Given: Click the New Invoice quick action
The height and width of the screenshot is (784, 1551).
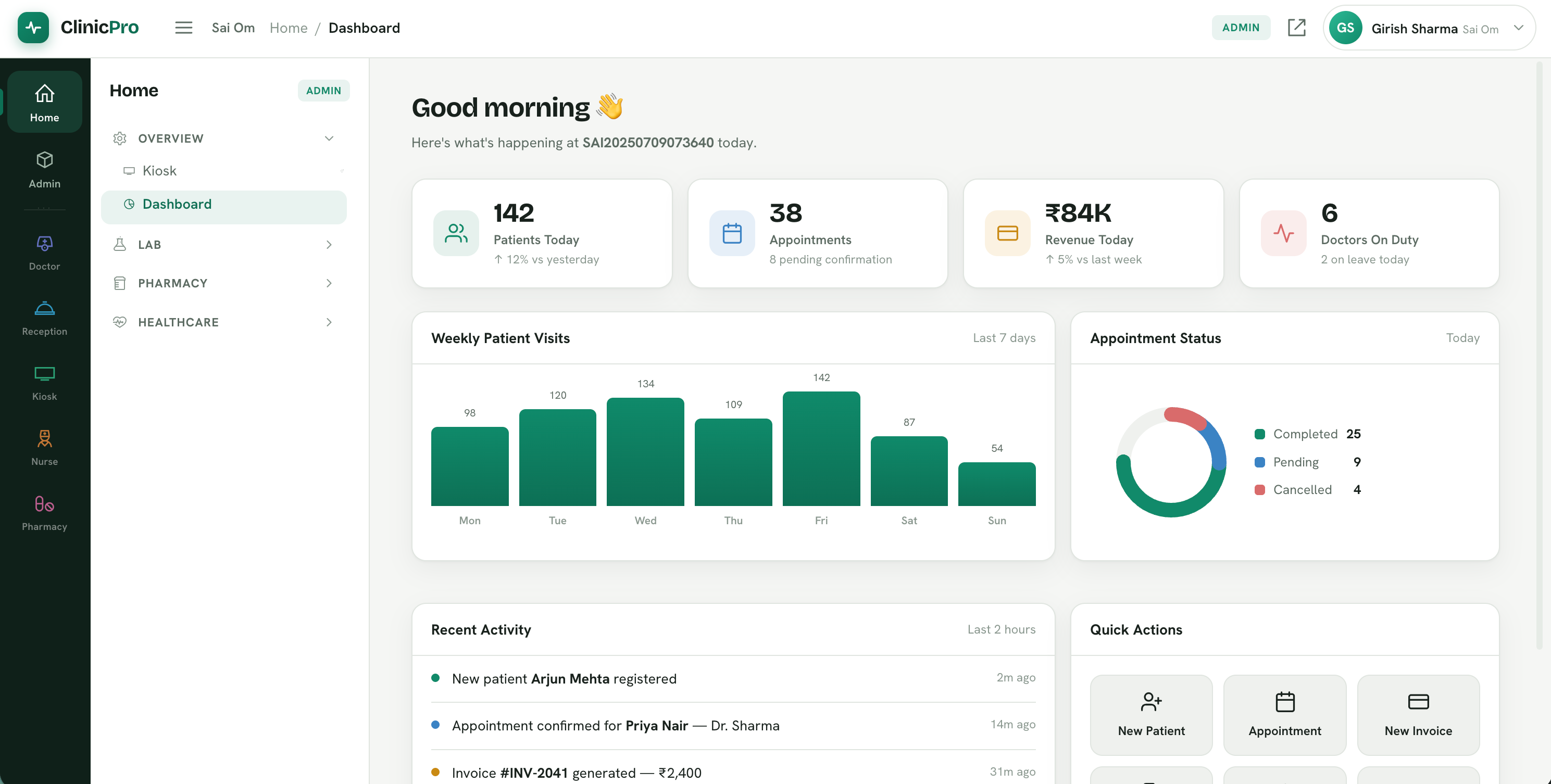Looking at the screenshot, I should pos(1418,714).
